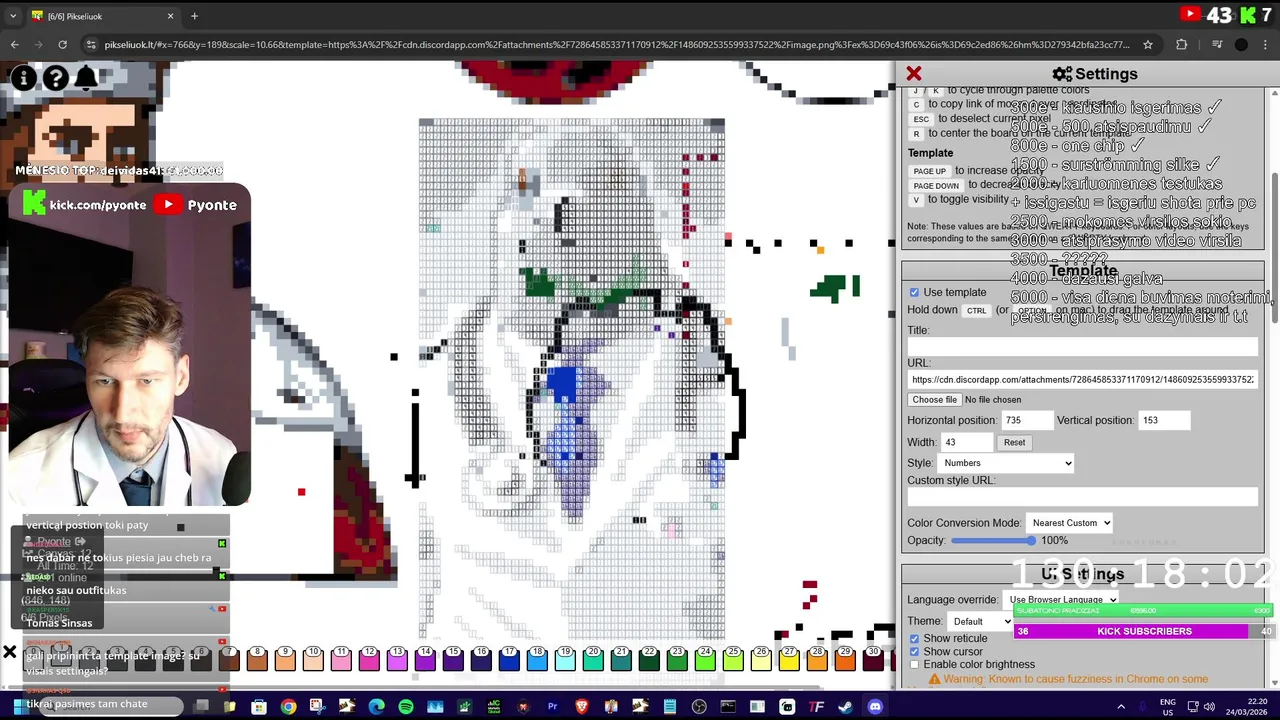Click the ENG US language indicator
1280x720 pixels.
(x=1167, y=707)
